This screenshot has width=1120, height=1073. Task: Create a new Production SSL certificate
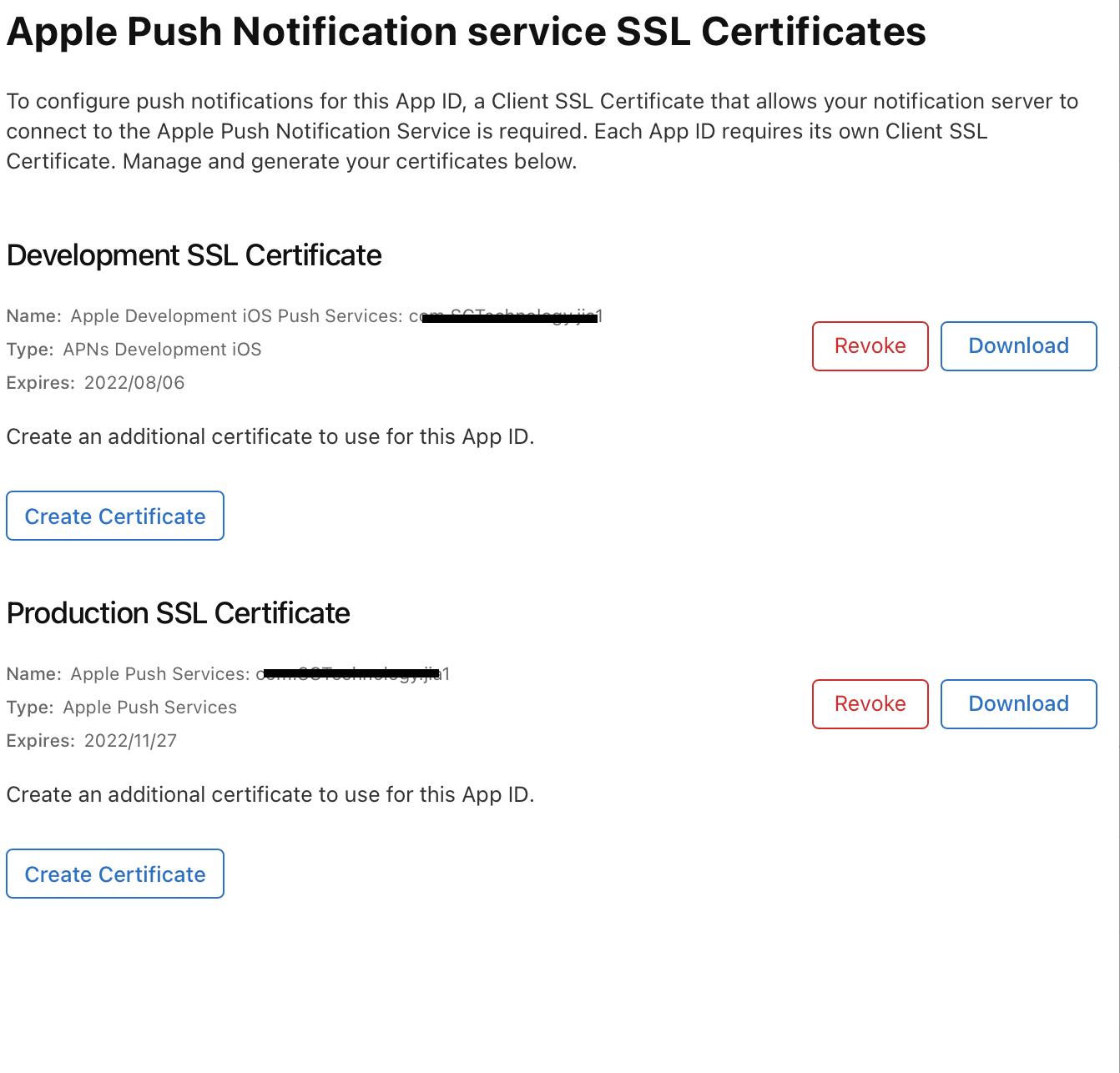pyautogui.click(x=115, y=874)
